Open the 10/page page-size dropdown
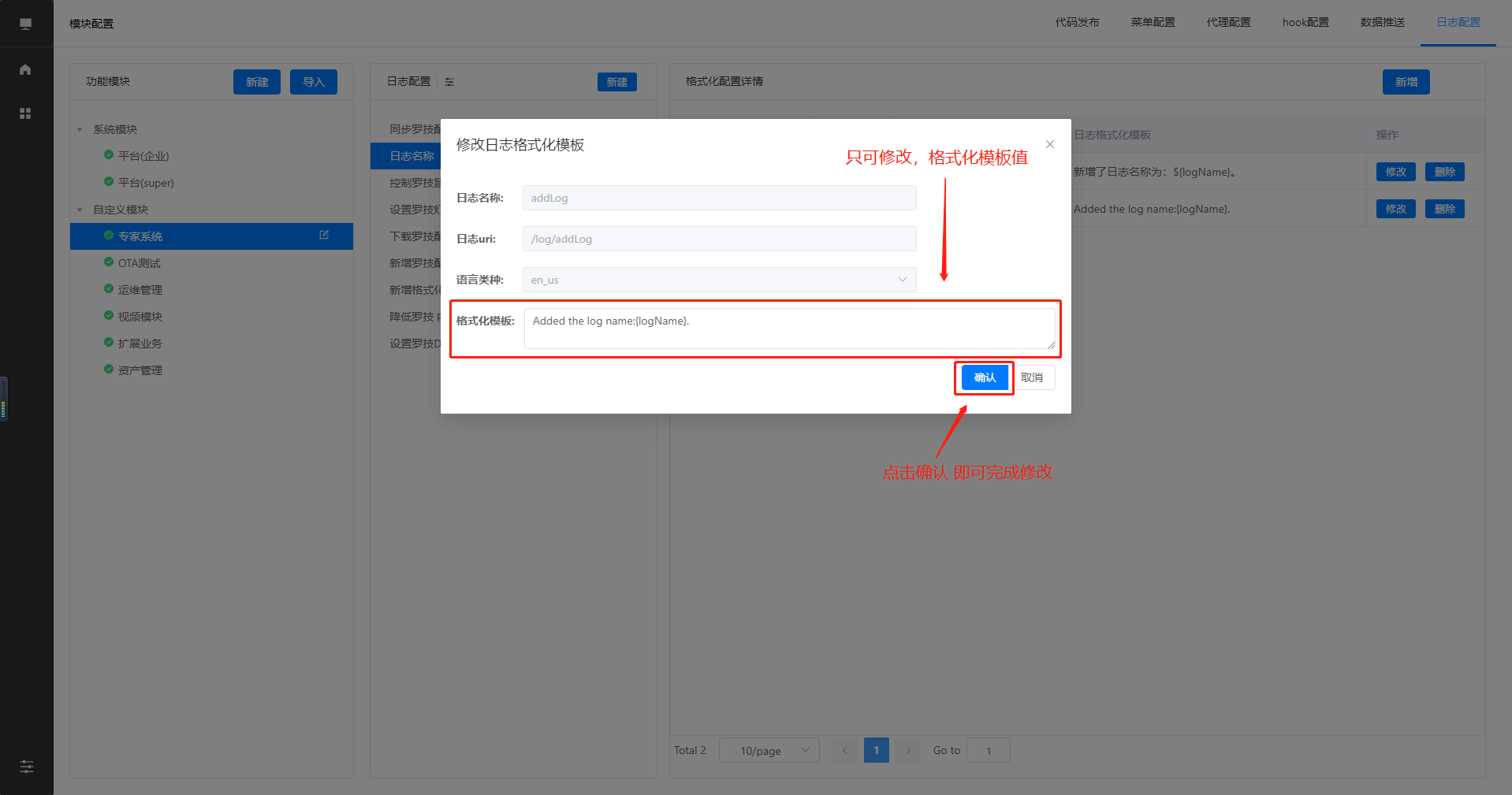1512x795 pixels. coord(769,750)
